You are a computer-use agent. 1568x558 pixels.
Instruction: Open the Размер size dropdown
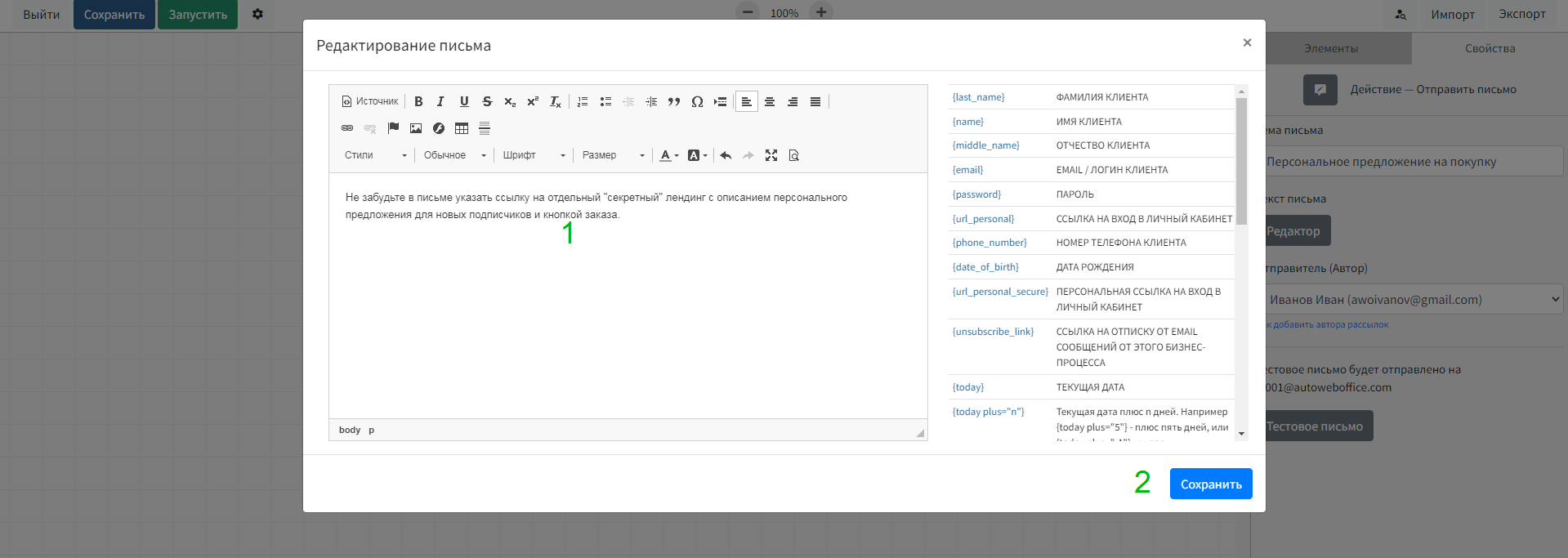click(613, 155)
